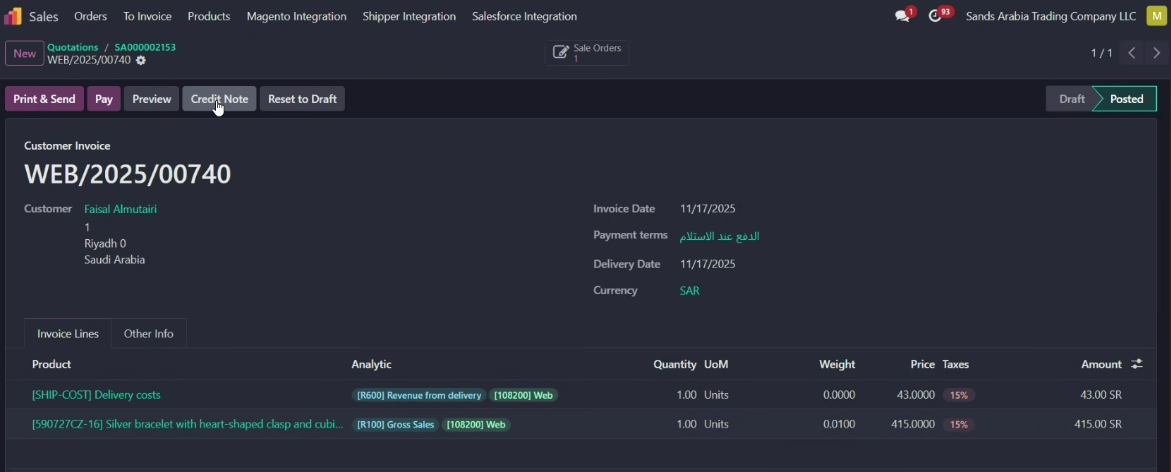This screenshot has height=472, width=1171.
Task: Click the Invoice Date value 11/17/2025
Action: click(x=707, y=209)
